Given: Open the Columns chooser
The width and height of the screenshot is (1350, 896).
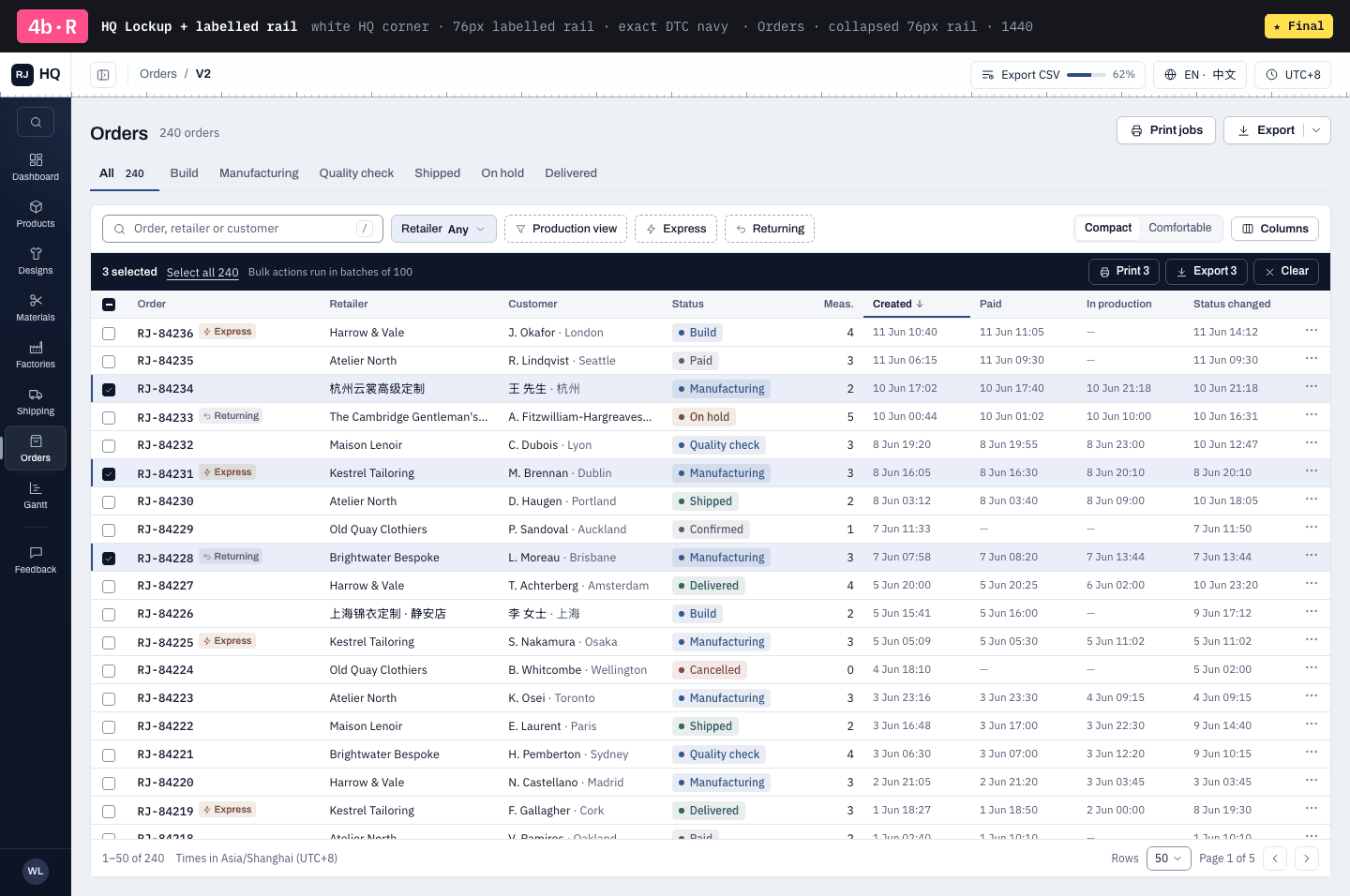Looking at the screenshot, I should (1275, 229).
